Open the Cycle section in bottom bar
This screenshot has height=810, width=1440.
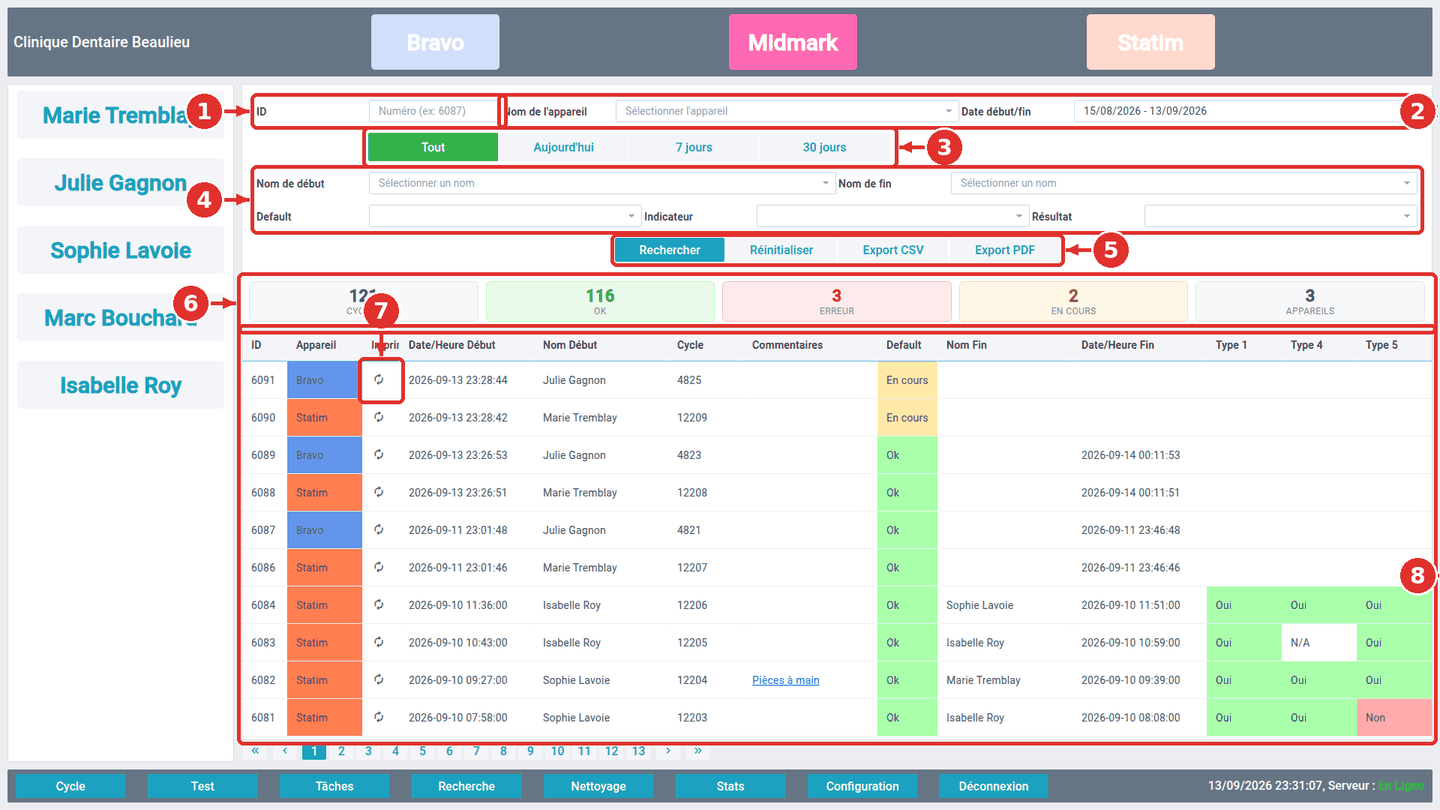pos(70,786)
